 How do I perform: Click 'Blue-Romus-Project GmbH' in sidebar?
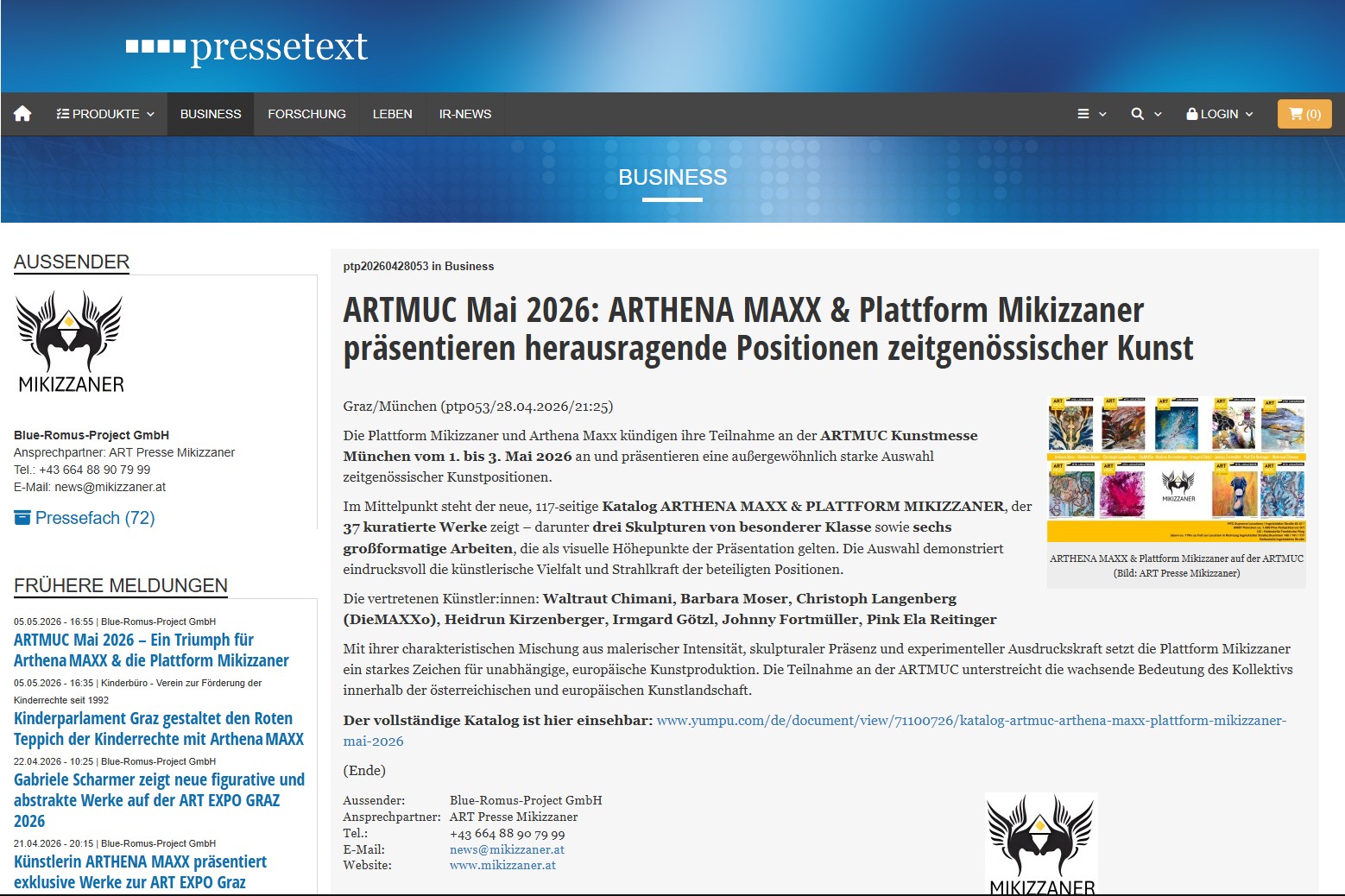(x=92, y=435)
